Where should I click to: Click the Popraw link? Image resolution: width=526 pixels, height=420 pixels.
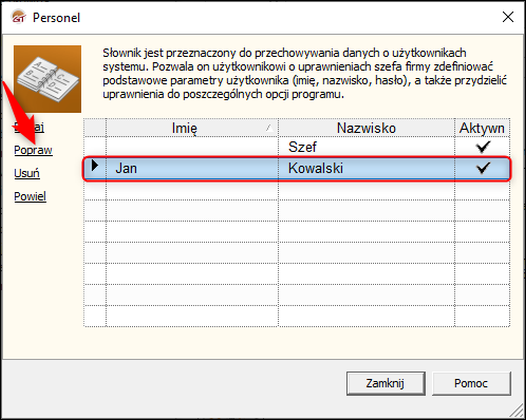click(x=33, y=150)
